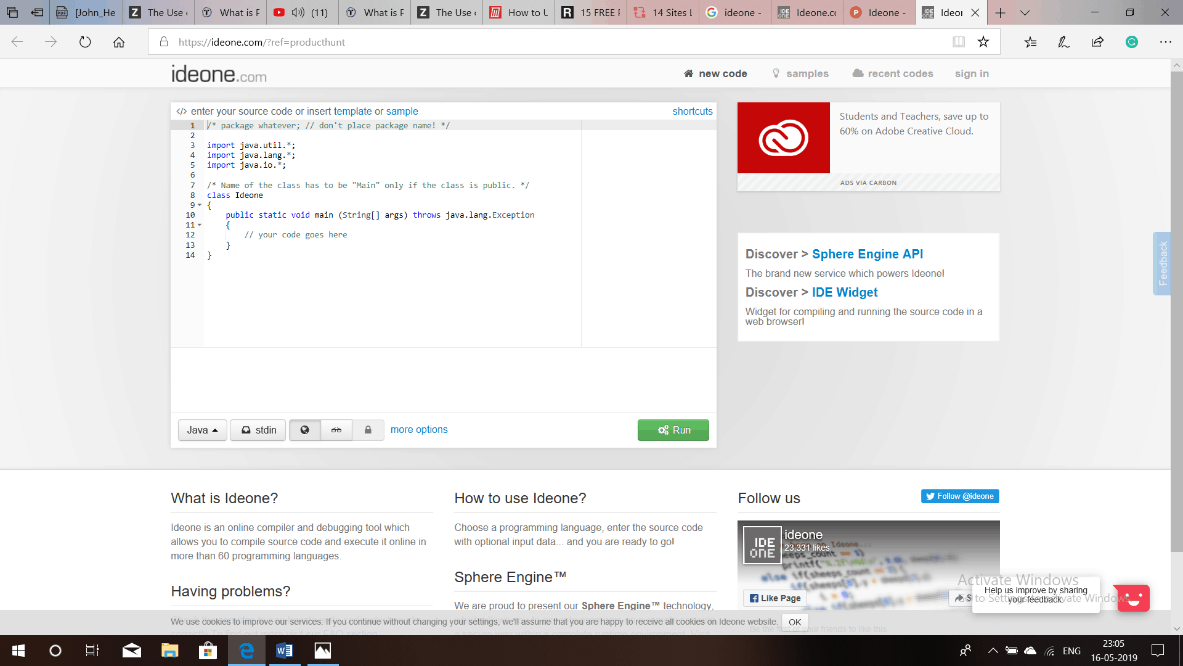Open the Windows Start menu
The image size is (1183, 666).
pos(18,651)
